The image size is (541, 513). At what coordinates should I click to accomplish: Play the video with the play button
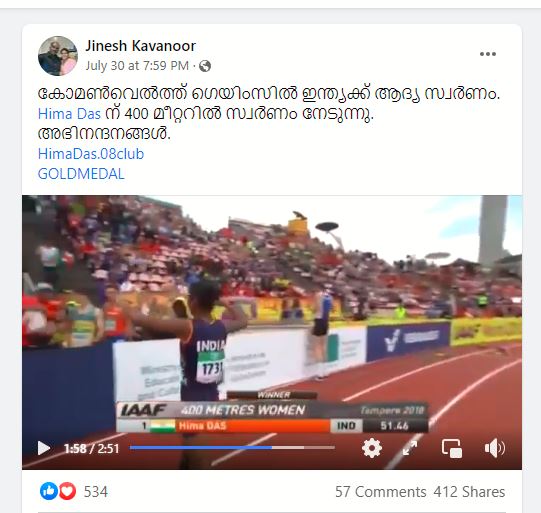44,448
